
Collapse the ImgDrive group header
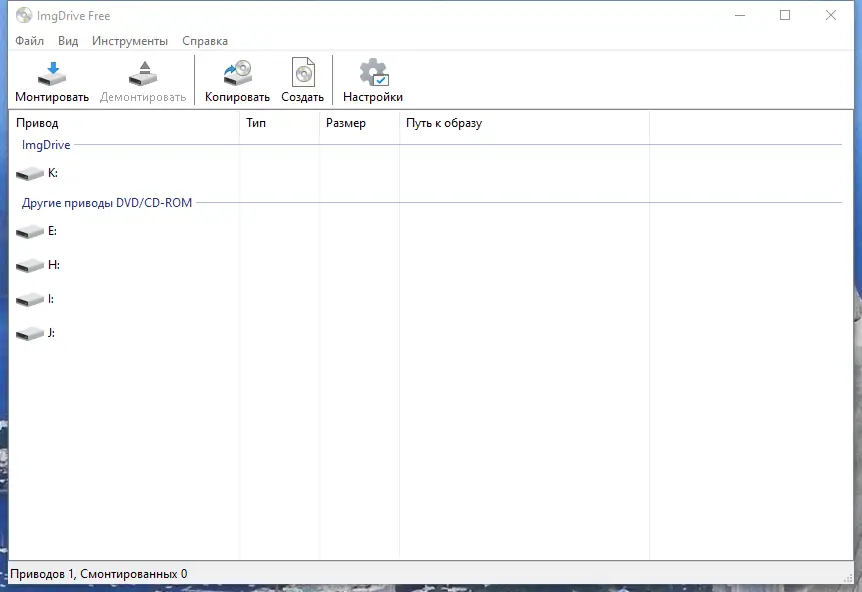(x=46, y=145)
